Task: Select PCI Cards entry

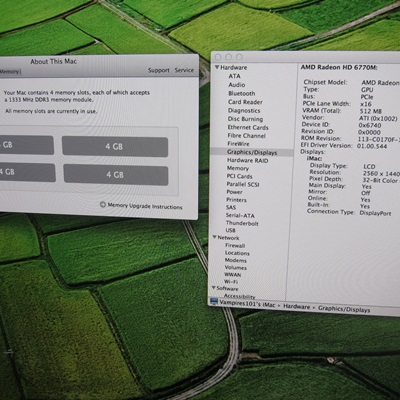Action: point(239,176)
